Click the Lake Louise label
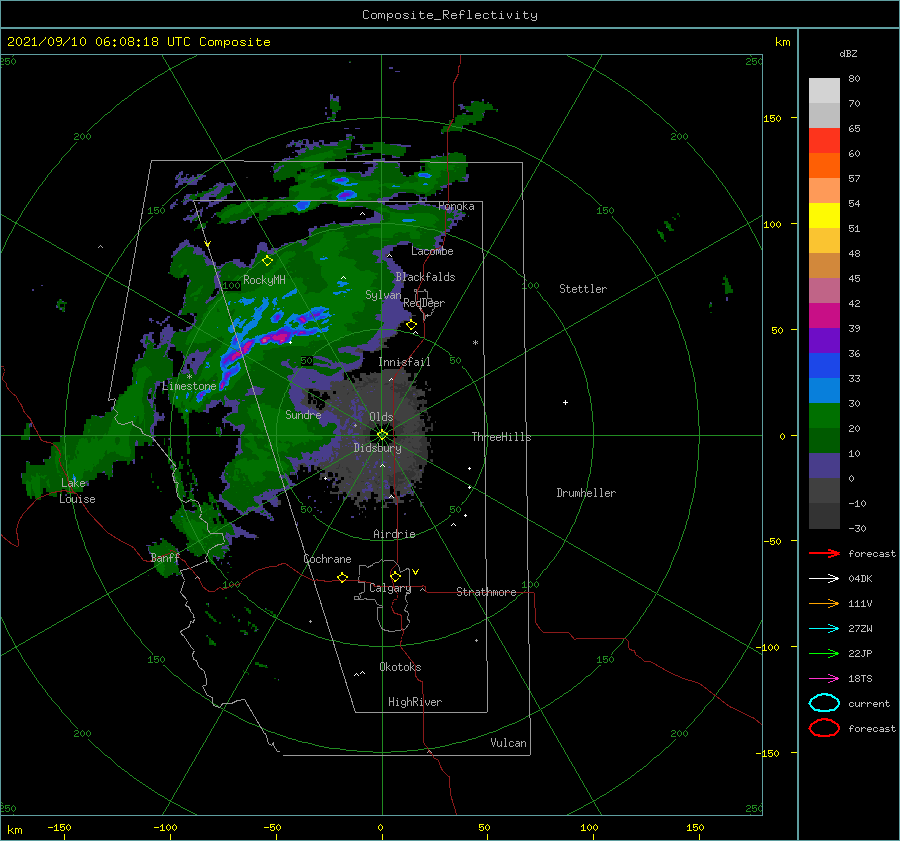900x841 pixels. click(77, 491)
